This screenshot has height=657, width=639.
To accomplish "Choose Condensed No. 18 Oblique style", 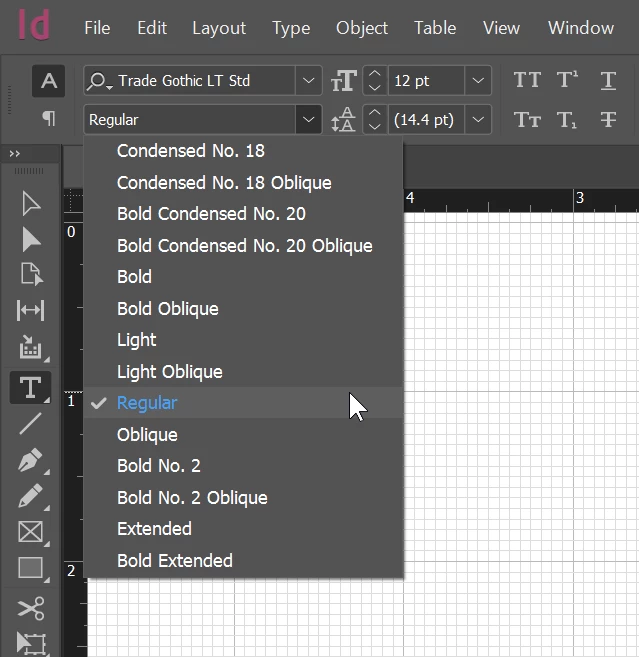I will pos(243,183).
